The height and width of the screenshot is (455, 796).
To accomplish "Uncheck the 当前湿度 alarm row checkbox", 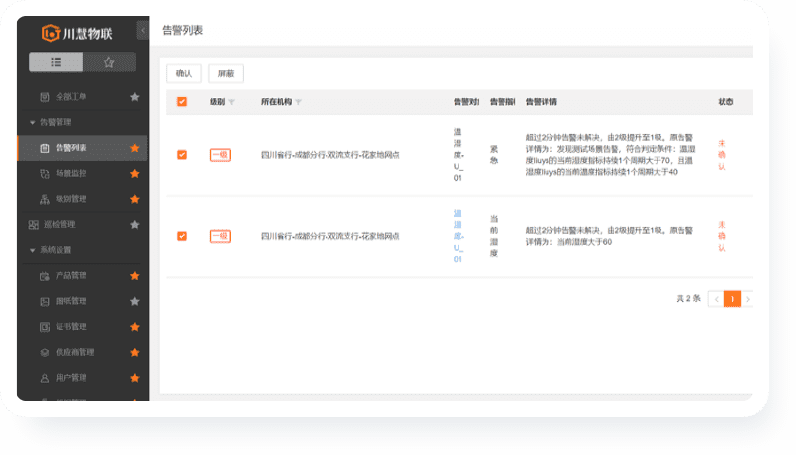I will [182, 236].
